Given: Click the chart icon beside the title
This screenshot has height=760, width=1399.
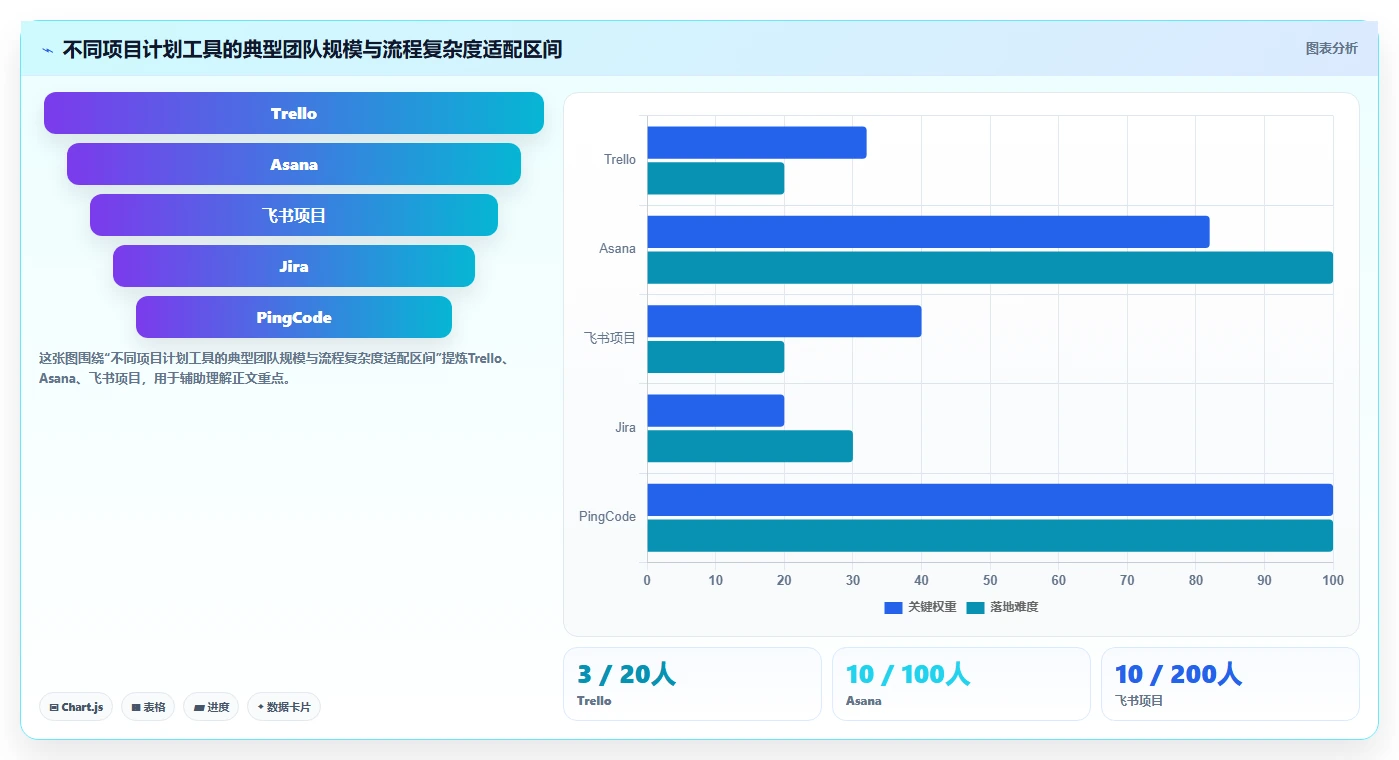Looking at the screenshot, I should pos(47,50).
